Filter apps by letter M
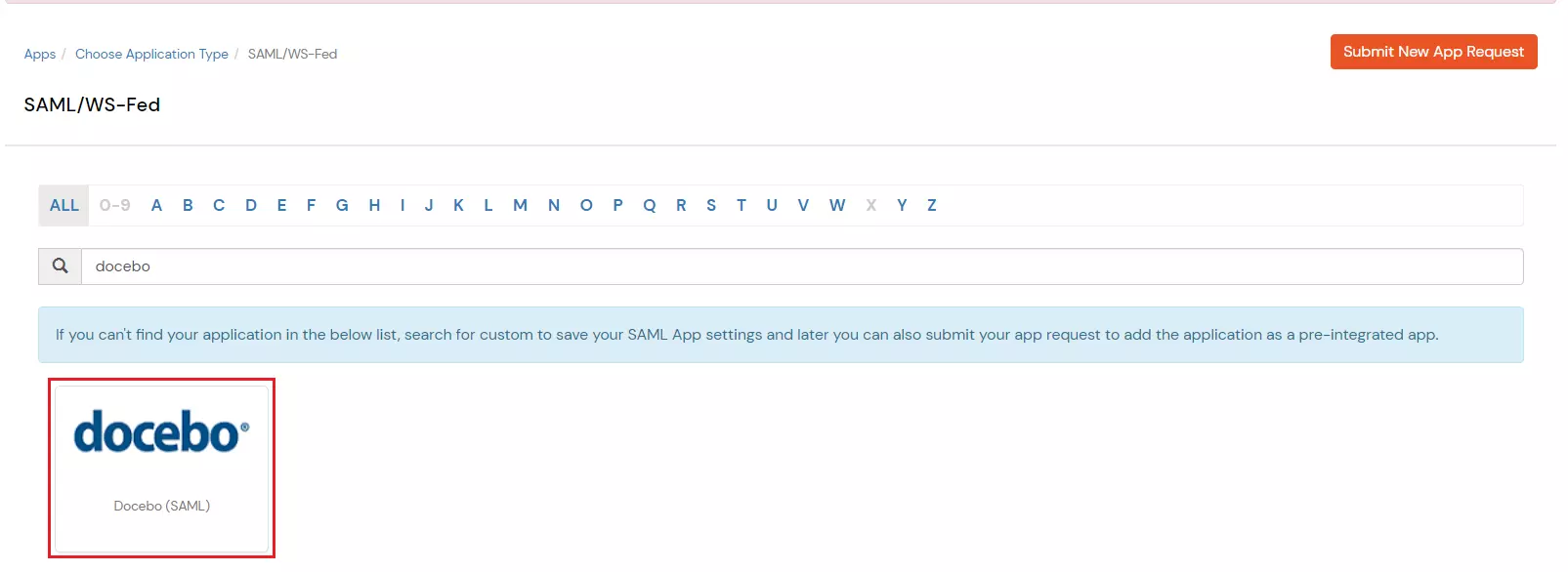The image size is (1568, 572). [x=520, y=205]
